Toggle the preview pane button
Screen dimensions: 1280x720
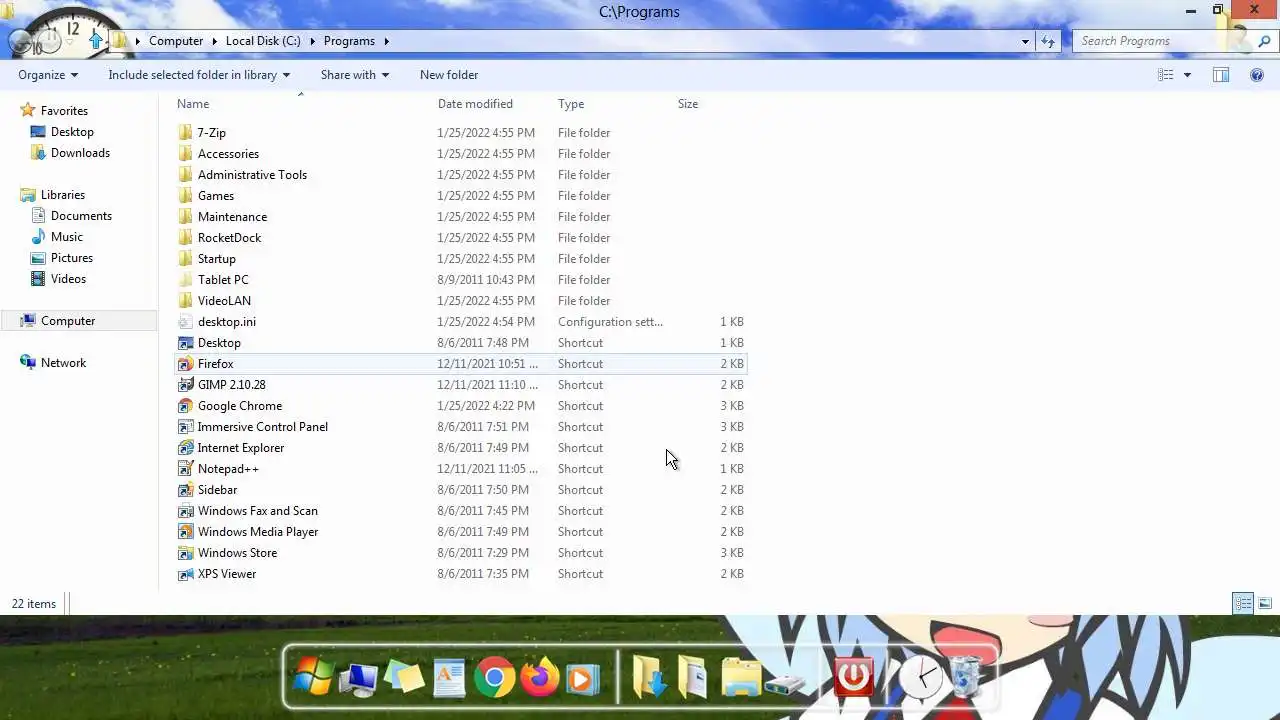(1221, 75)
